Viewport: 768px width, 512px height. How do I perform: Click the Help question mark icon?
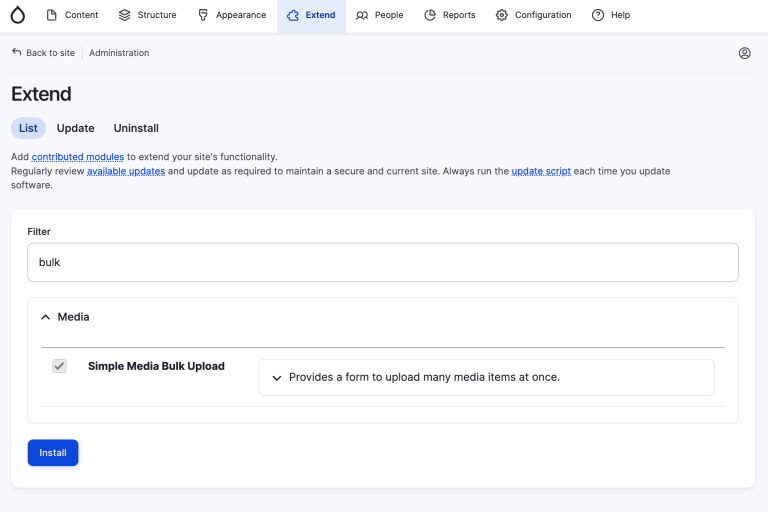598,15
